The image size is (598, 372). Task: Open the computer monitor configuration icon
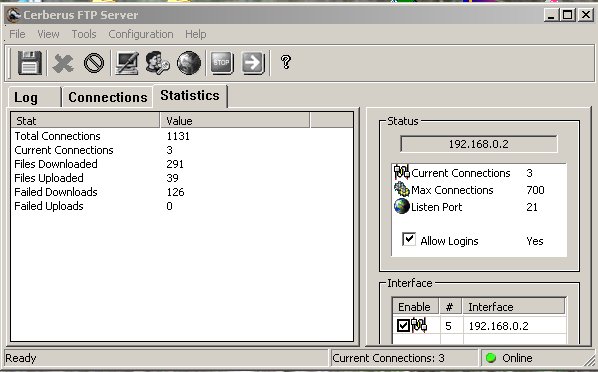(x=127, y=63)
